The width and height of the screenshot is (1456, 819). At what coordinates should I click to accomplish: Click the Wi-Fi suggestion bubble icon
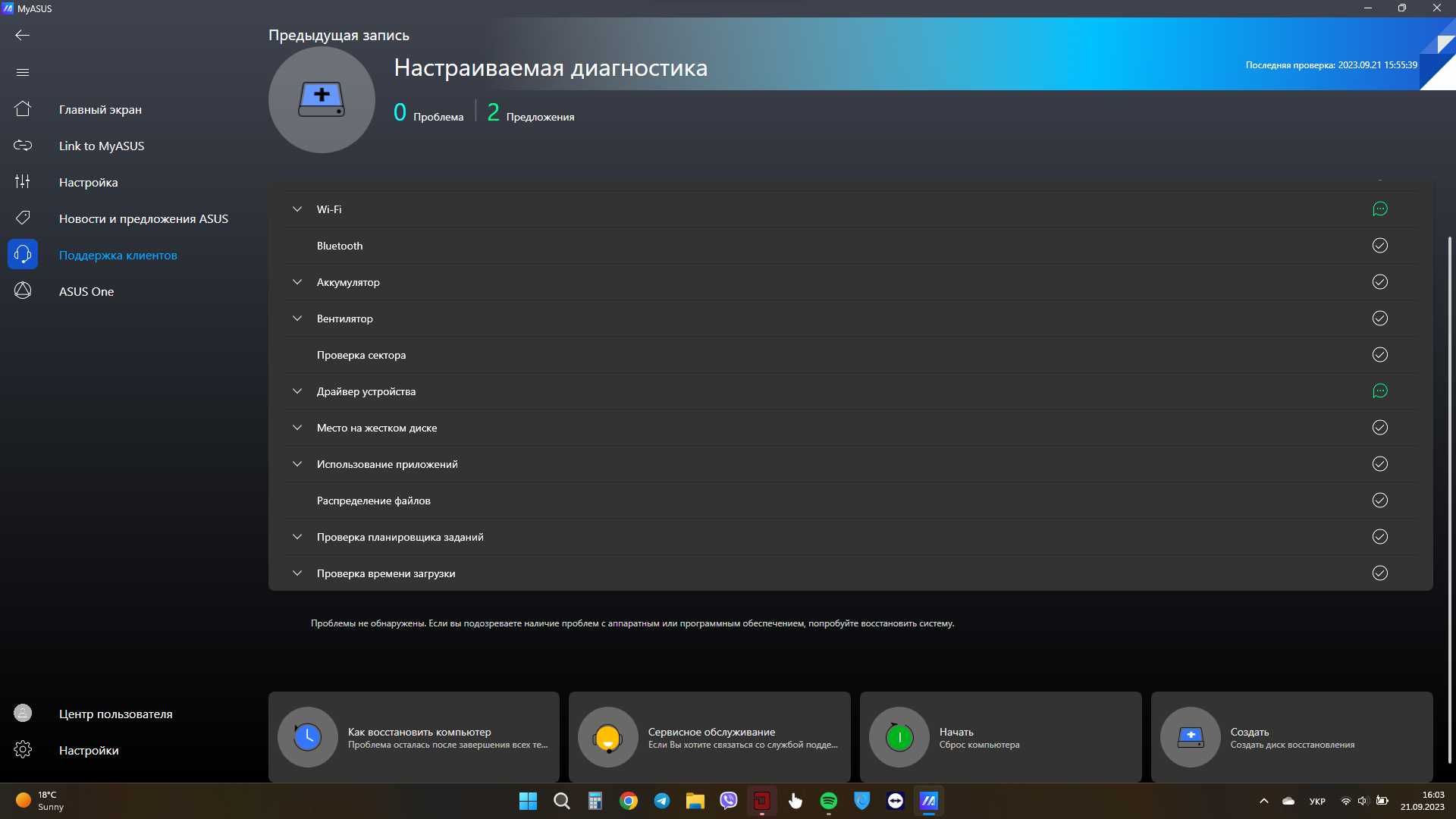1380,209
